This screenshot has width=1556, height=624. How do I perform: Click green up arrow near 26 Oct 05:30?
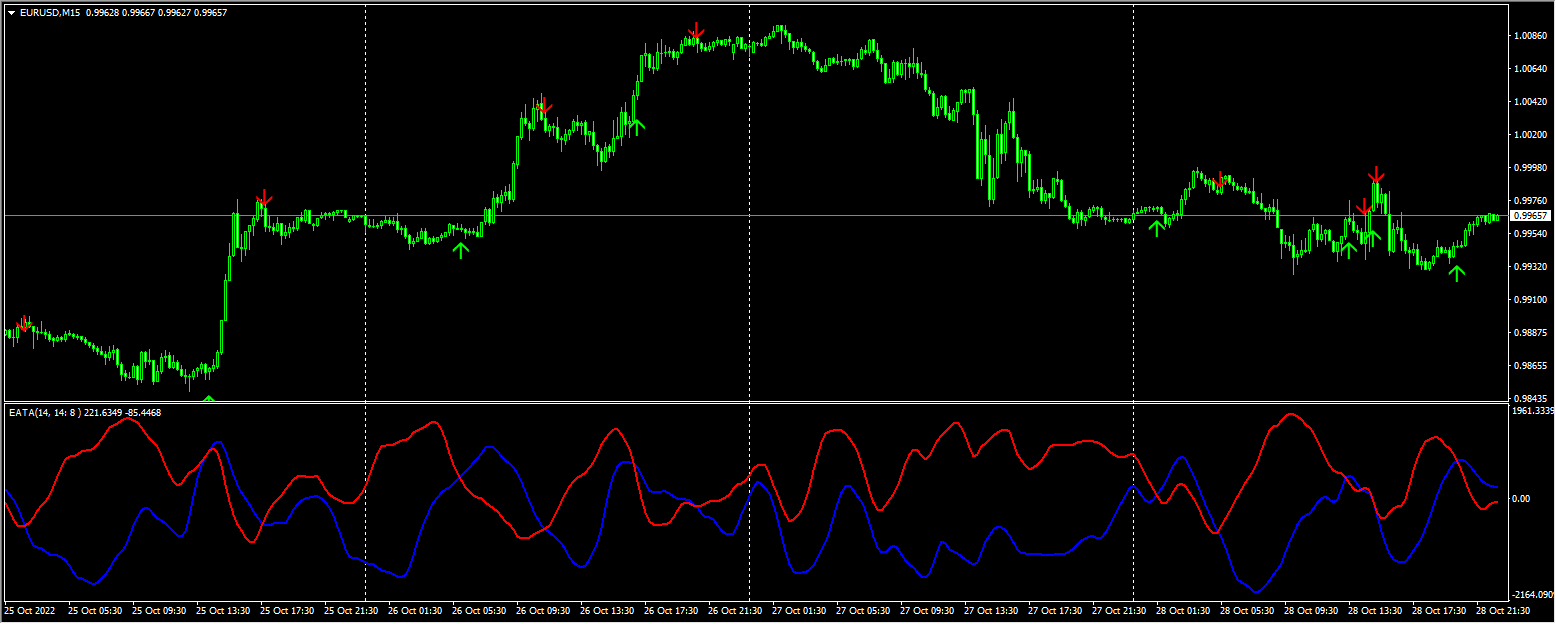pos(460,250)
